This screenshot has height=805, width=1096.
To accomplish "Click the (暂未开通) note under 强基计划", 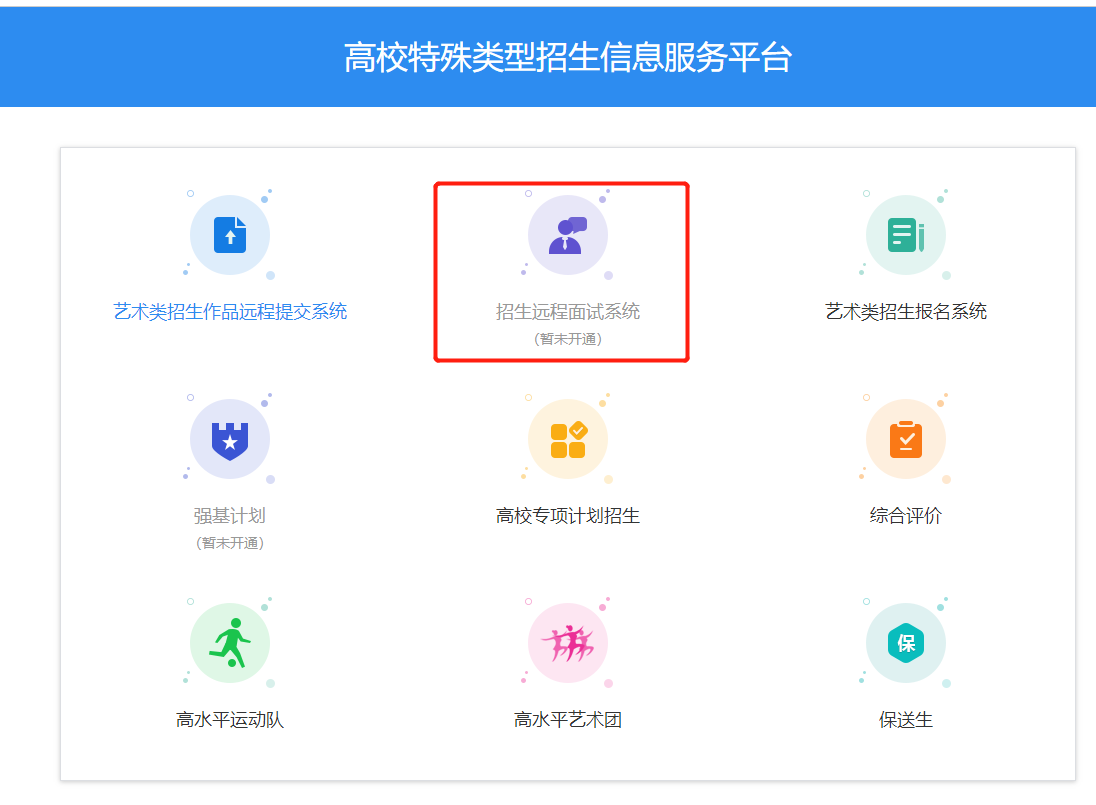I will [x=230, y=543].
